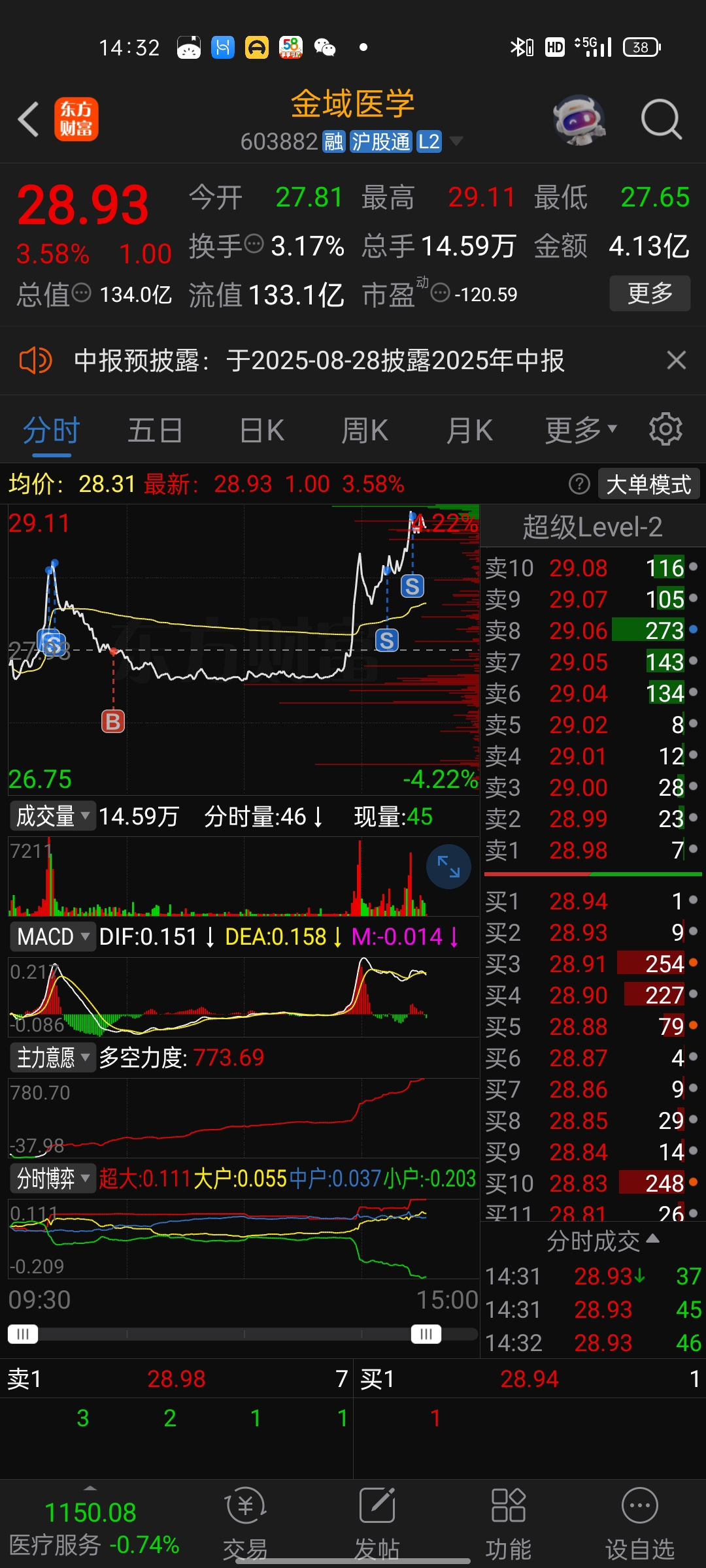Tap the 沪股通 badge
This screenshot has height=1568, width=706.
pos(381,142)
